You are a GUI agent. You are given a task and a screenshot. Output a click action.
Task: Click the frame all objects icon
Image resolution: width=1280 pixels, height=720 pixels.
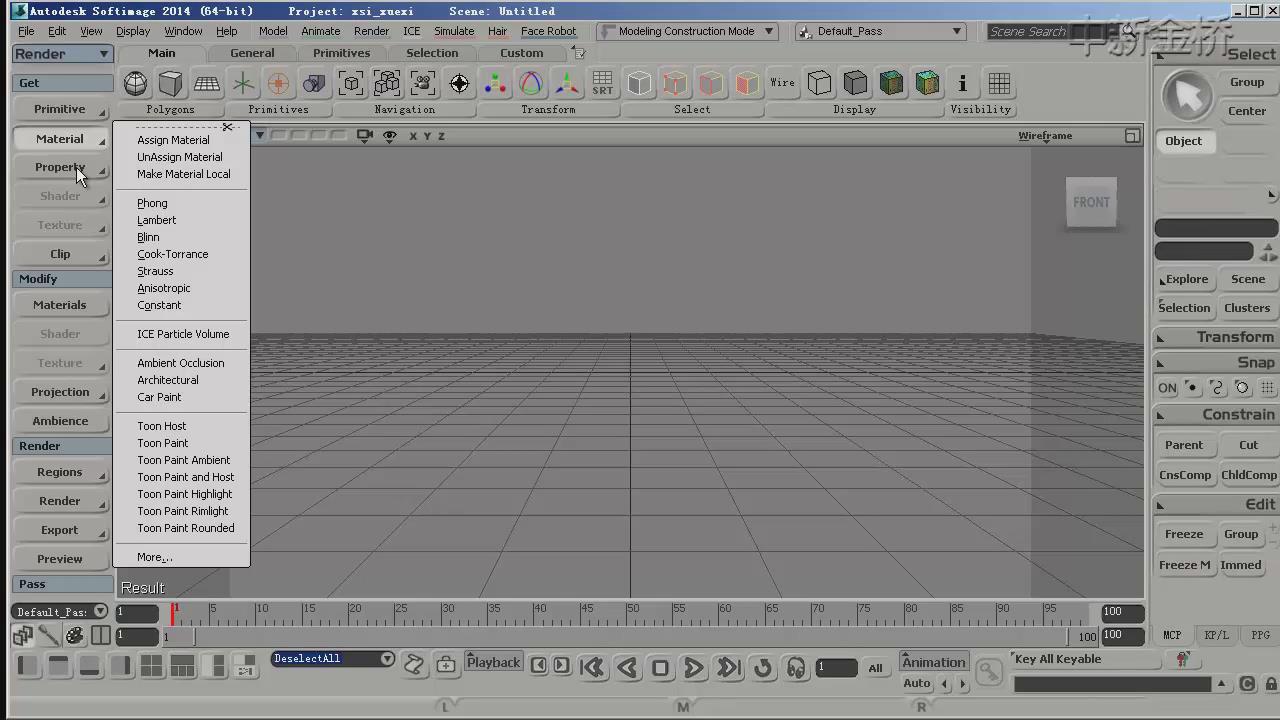point(387,83)
